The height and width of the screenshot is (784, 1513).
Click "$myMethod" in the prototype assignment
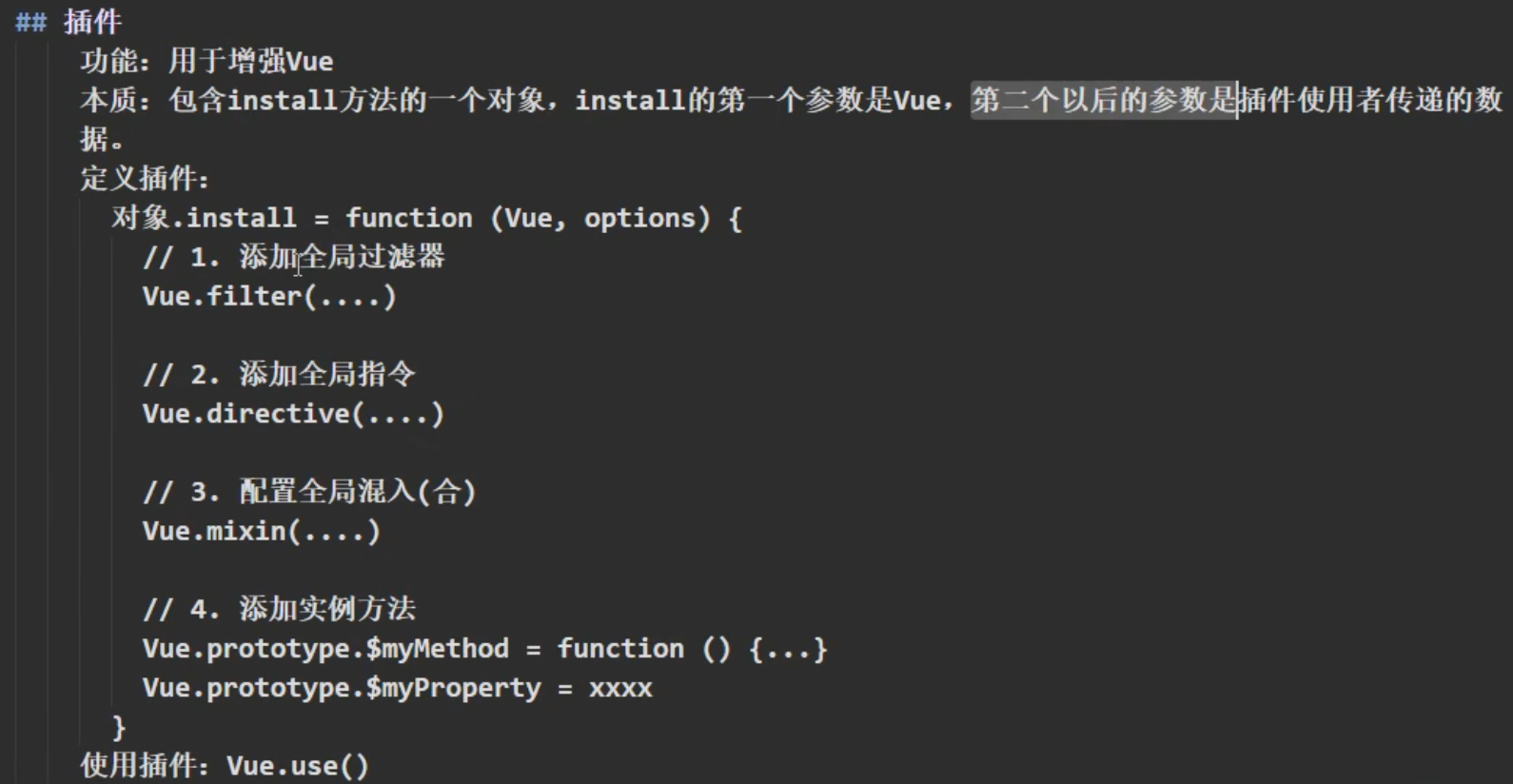pos(437,649)
